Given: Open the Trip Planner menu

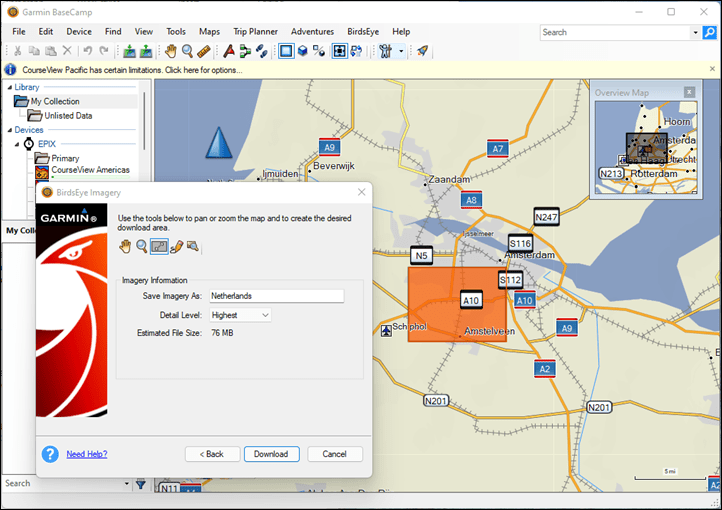Looking at the screenshot, I should click(x=255, y=31).
